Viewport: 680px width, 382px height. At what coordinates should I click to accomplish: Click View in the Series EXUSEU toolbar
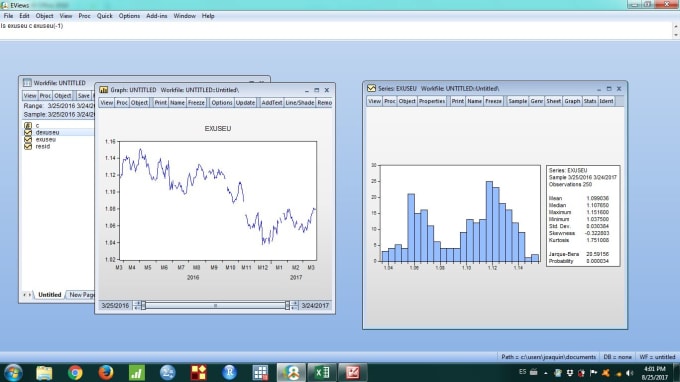(374, 101)
